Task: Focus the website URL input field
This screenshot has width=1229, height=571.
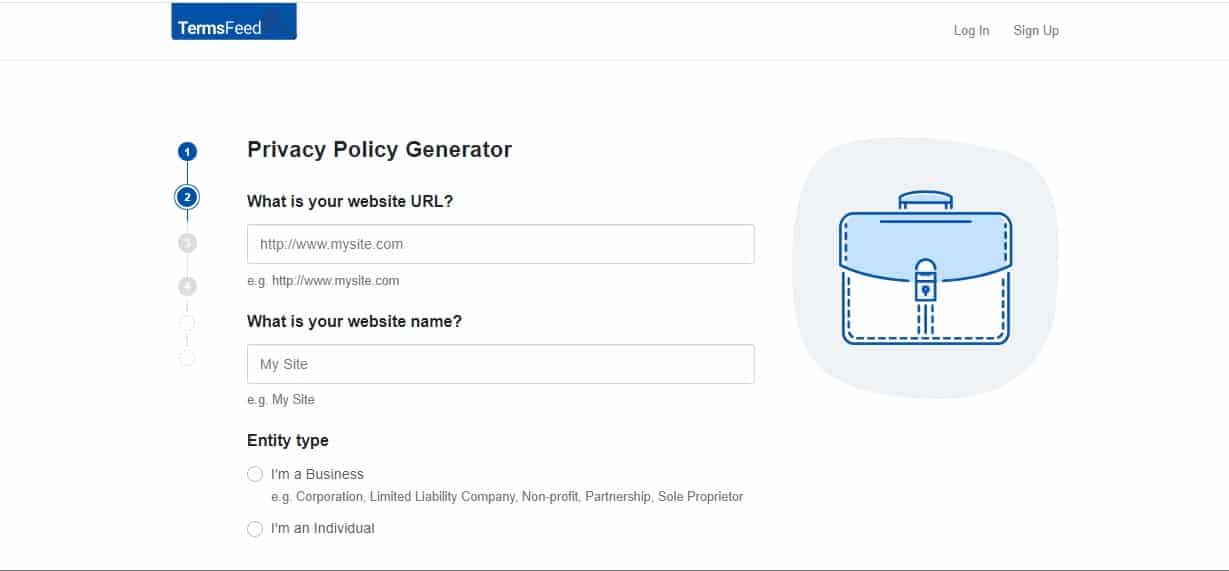Action: 501,244
